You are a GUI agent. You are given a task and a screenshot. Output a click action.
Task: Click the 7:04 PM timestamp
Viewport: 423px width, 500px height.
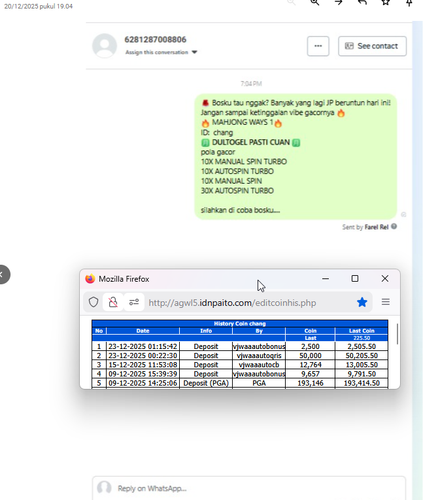[x=251, y=83]
